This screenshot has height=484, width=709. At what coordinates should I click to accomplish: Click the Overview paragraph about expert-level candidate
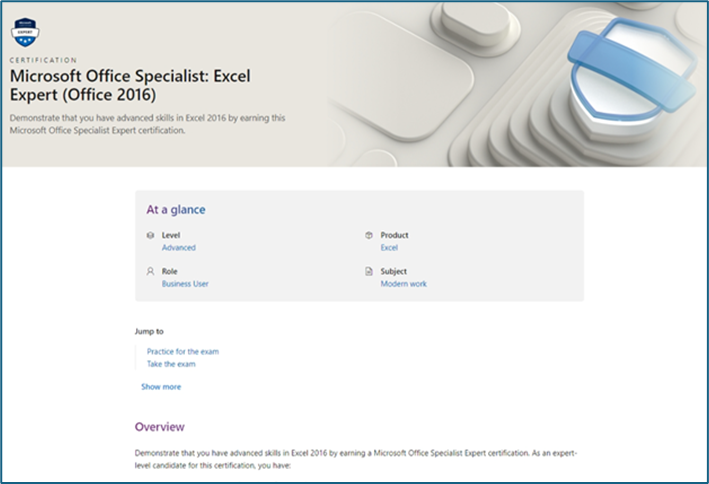pos(356,459)
